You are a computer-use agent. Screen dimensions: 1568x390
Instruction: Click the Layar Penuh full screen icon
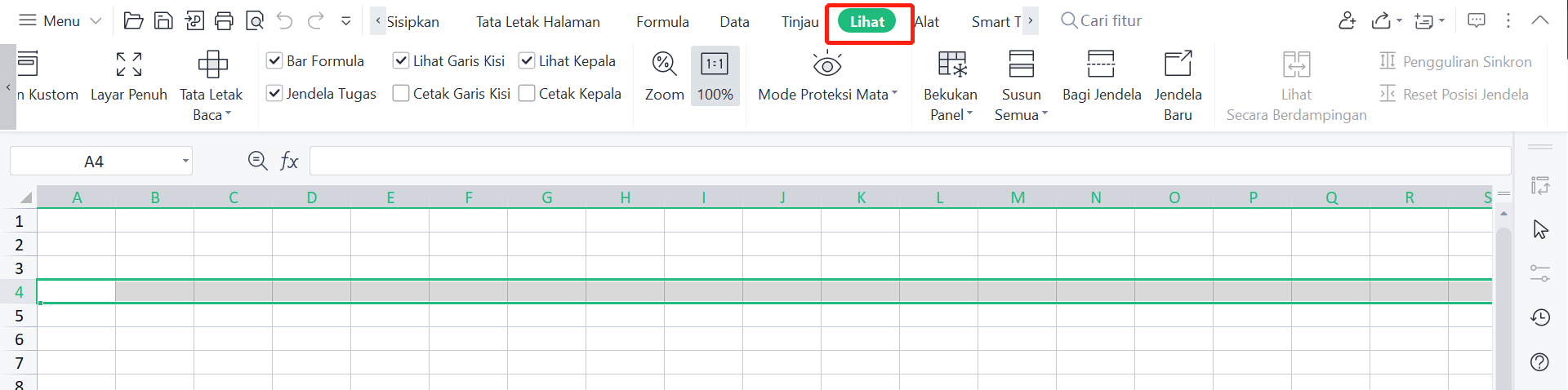pyautogui.click(x=129, y=64)
